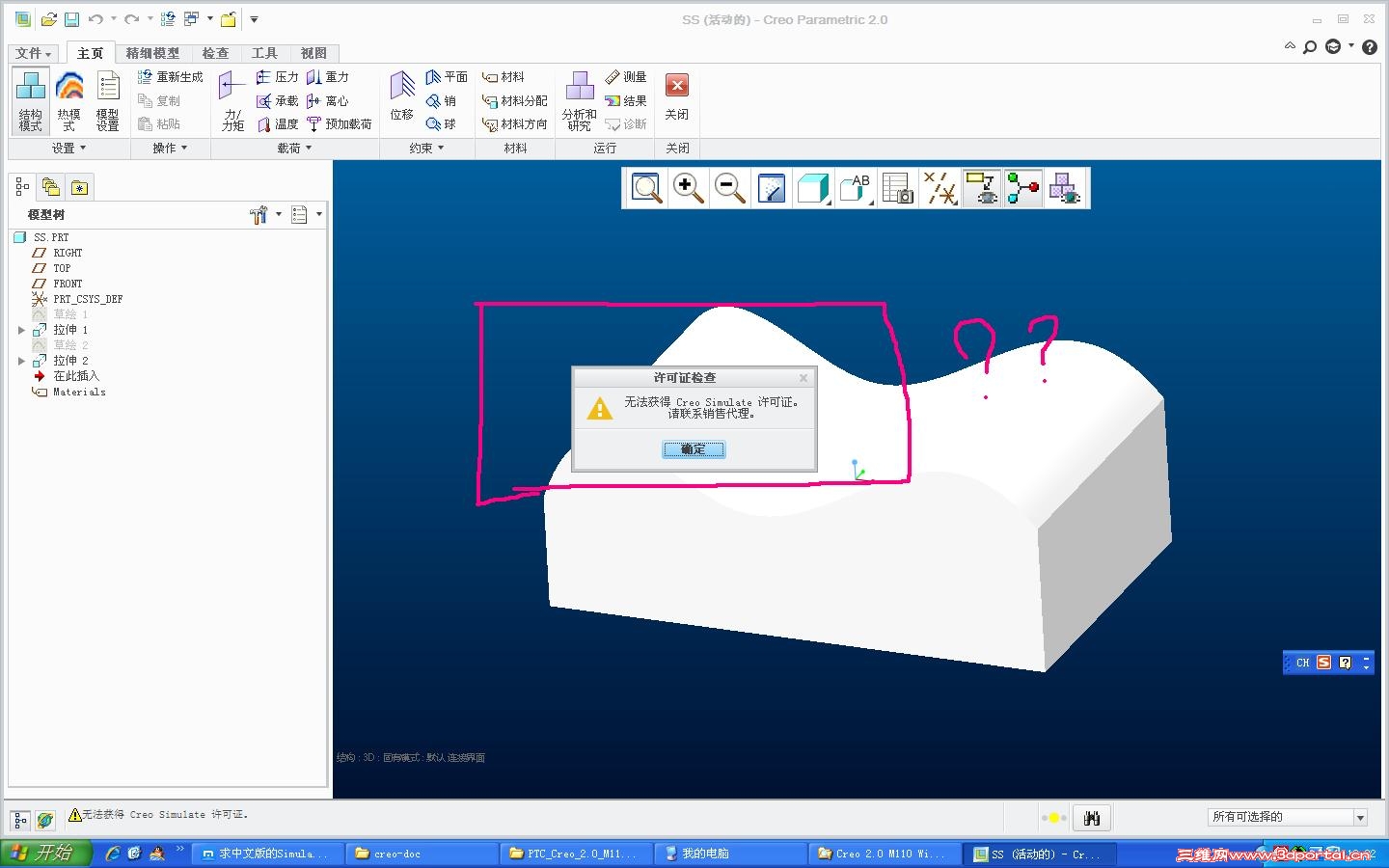Image resolution: width=1389 pixels, height=868 pixels.
Task: Expand the 载荷 group dropdown
Action: point(294,148)
